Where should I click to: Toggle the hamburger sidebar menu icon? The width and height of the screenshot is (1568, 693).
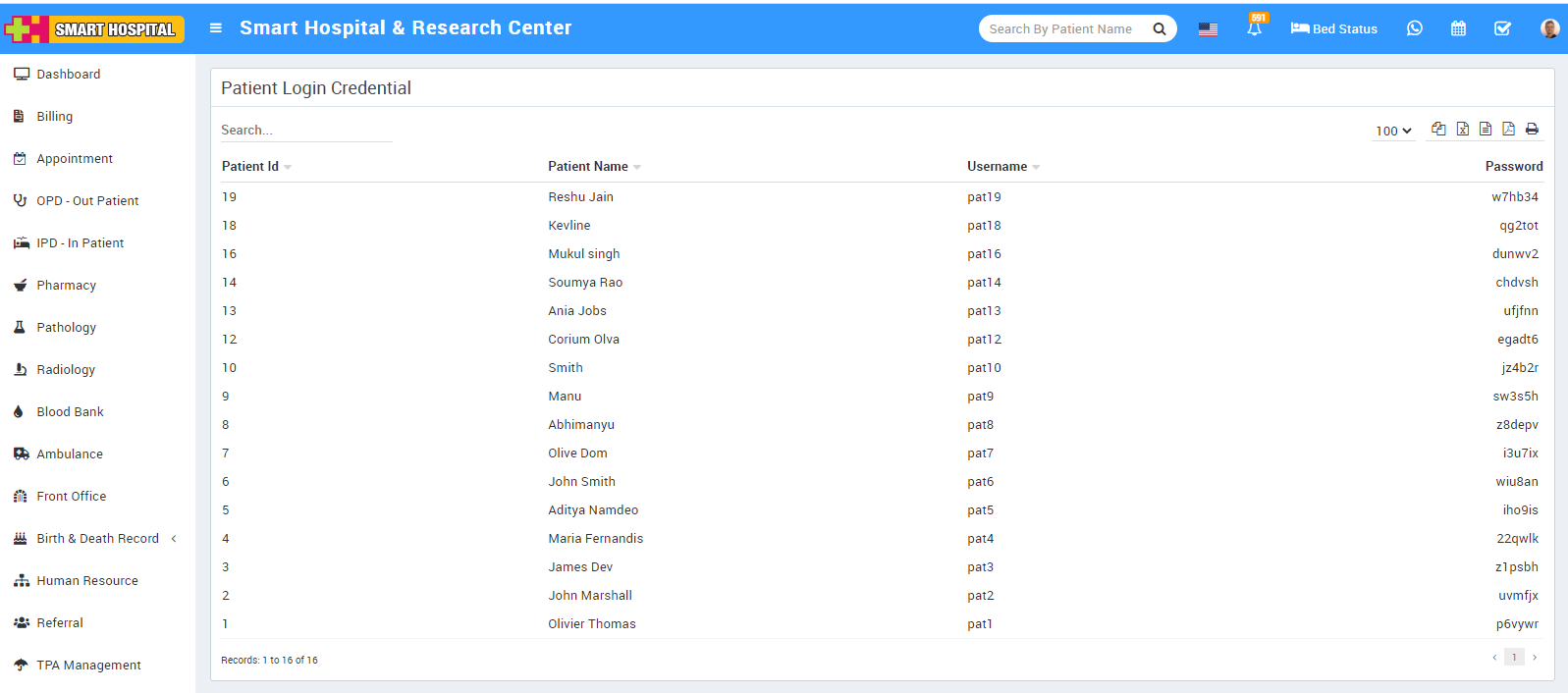[x=216, y=28]
